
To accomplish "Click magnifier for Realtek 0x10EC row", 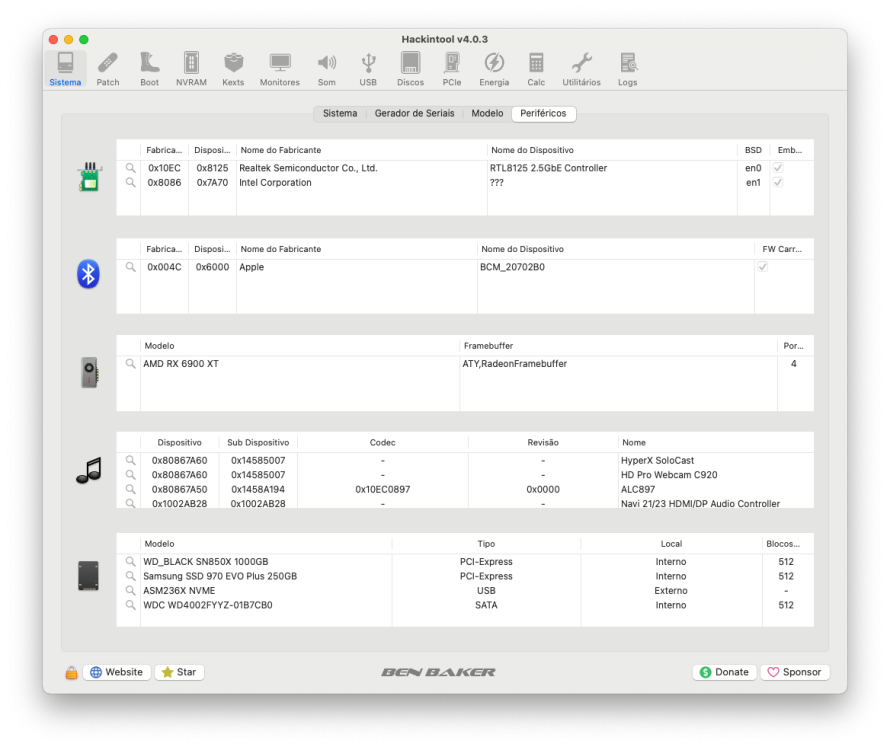I will click(131, 168).
